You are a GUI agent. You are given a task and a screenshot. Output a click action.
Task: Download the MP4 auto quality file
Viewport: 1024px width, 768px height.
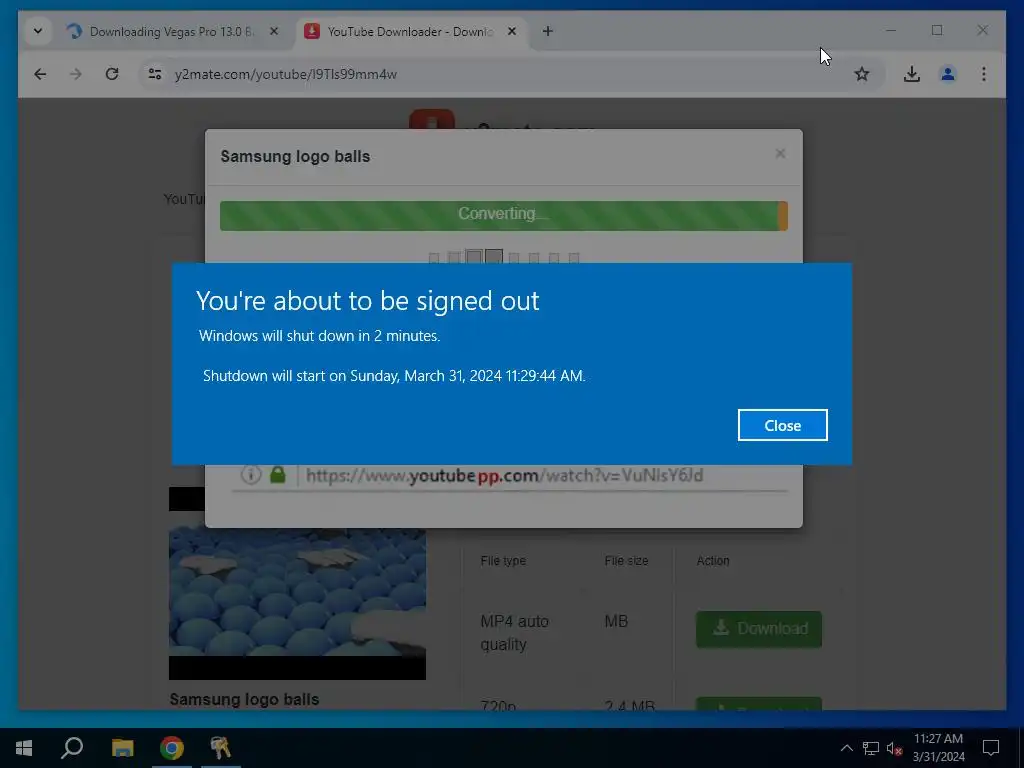click(x=759, y=629)
